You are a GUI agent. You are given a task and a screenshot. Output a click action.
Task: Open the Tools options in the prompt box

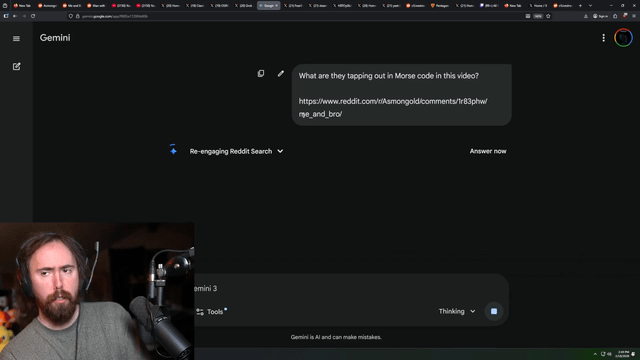tap(211, 311)
